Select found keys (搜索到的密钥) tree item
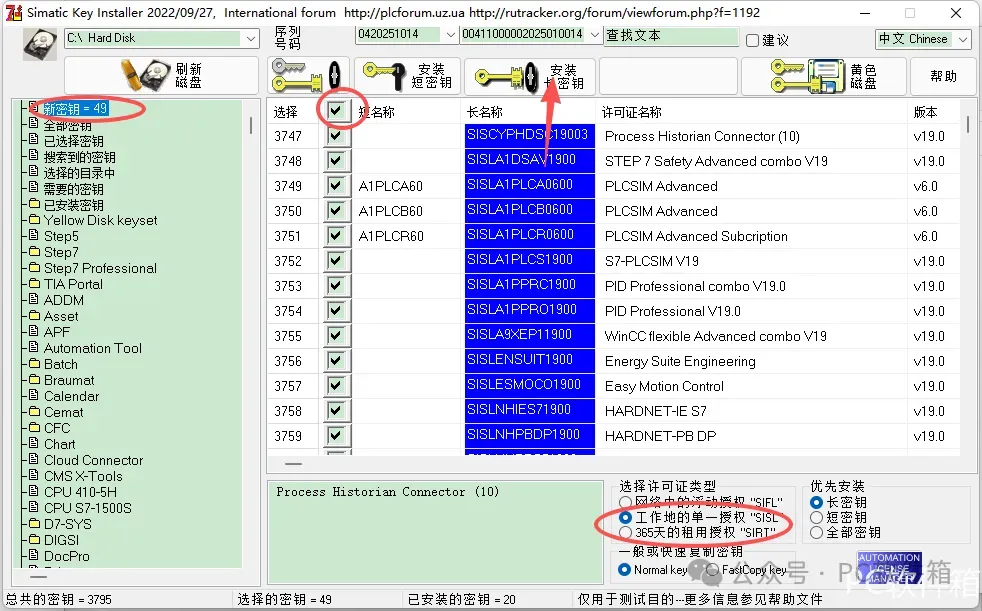Screen dimensions: 982x611 [79, 157]
